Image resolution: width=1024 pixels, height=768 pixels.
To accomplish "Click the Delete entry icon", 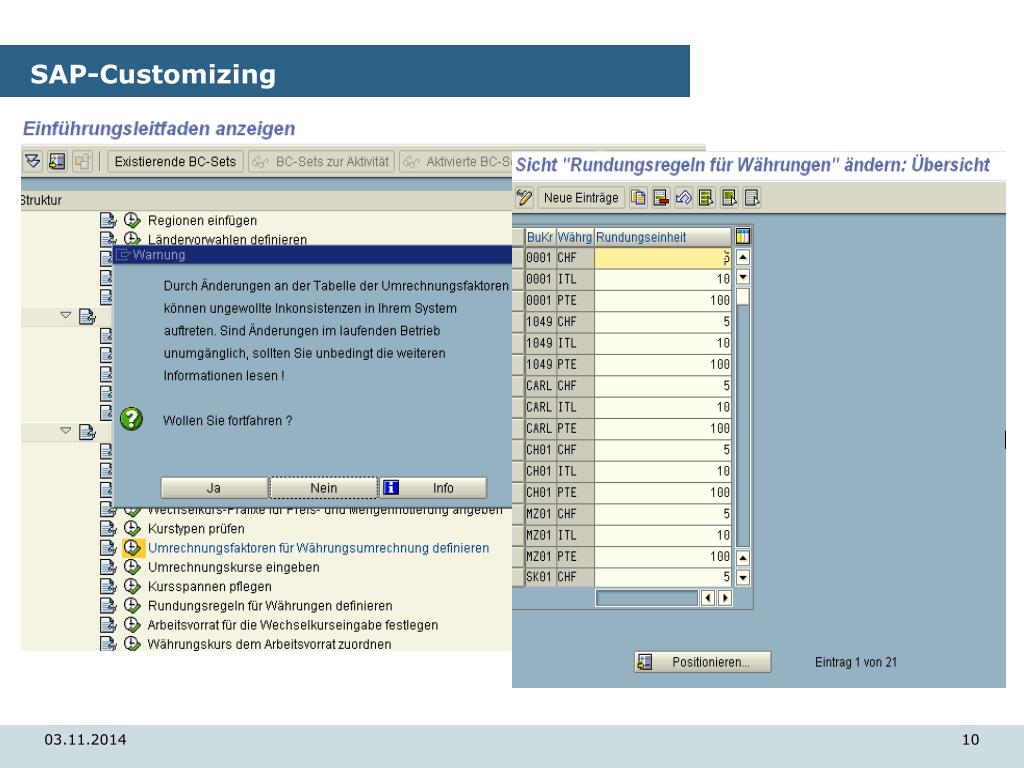I will click(x=661, y=197).
